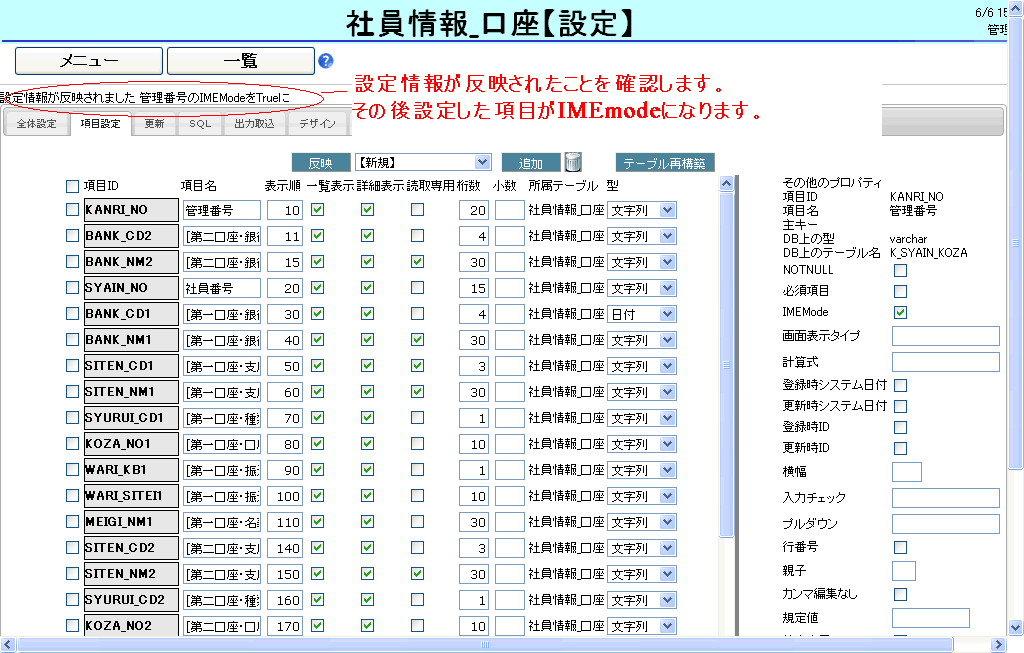
Task: Tick the select-all checkbox beside 項目ID header
Action: pyautogui.click(x=72, y=186)
